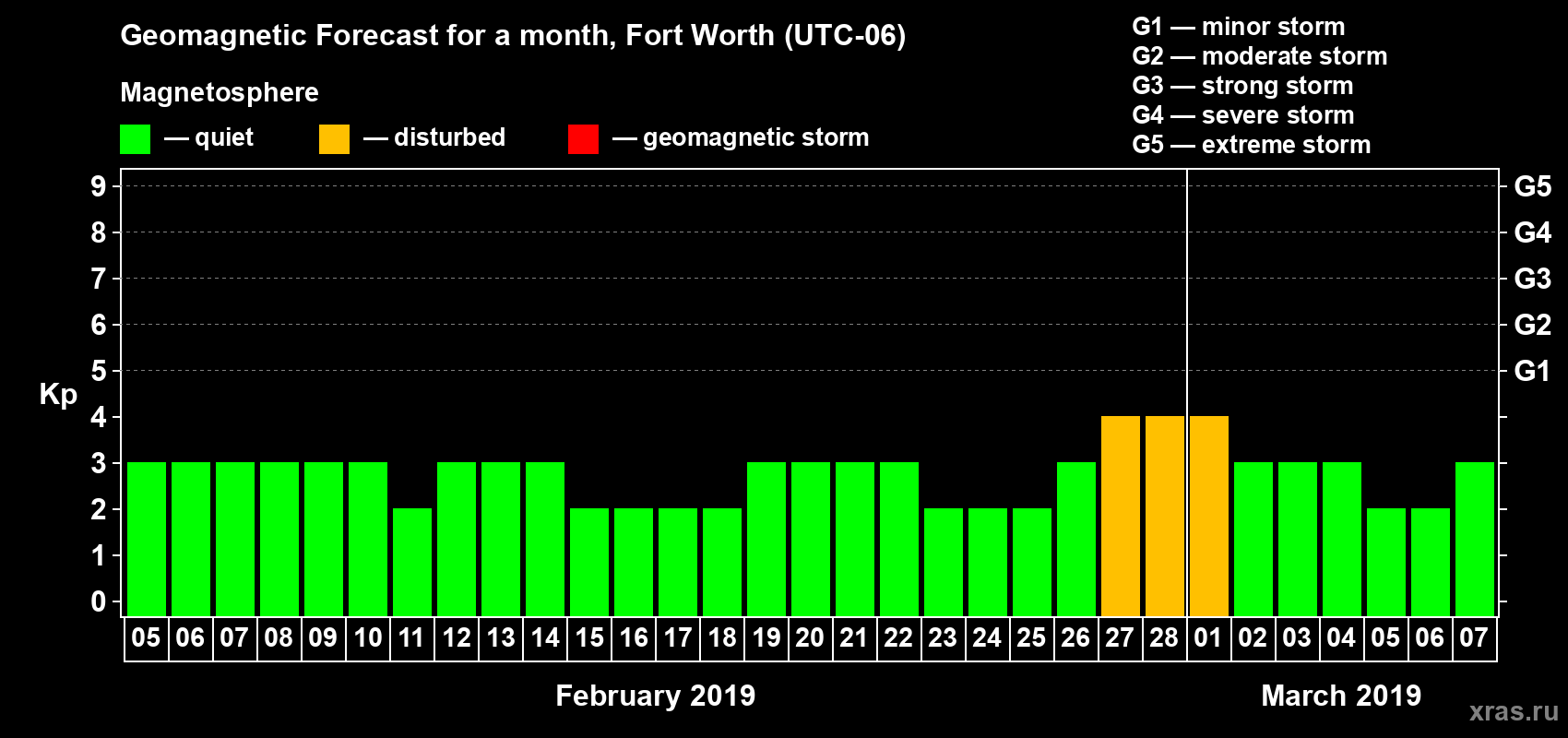Select the green bar for February 18

[722, 563]
